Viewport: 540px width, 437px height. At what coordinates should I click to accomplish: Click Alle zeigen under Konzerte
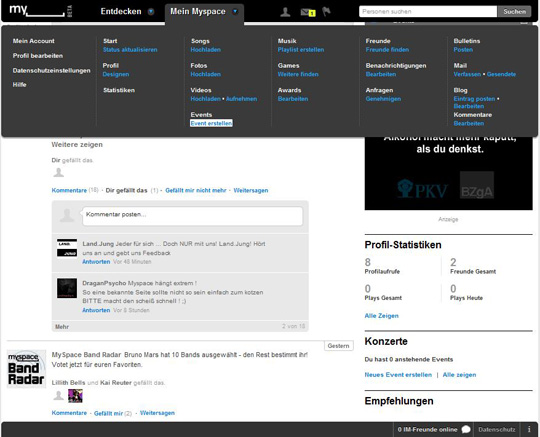(x=459, y=375)
